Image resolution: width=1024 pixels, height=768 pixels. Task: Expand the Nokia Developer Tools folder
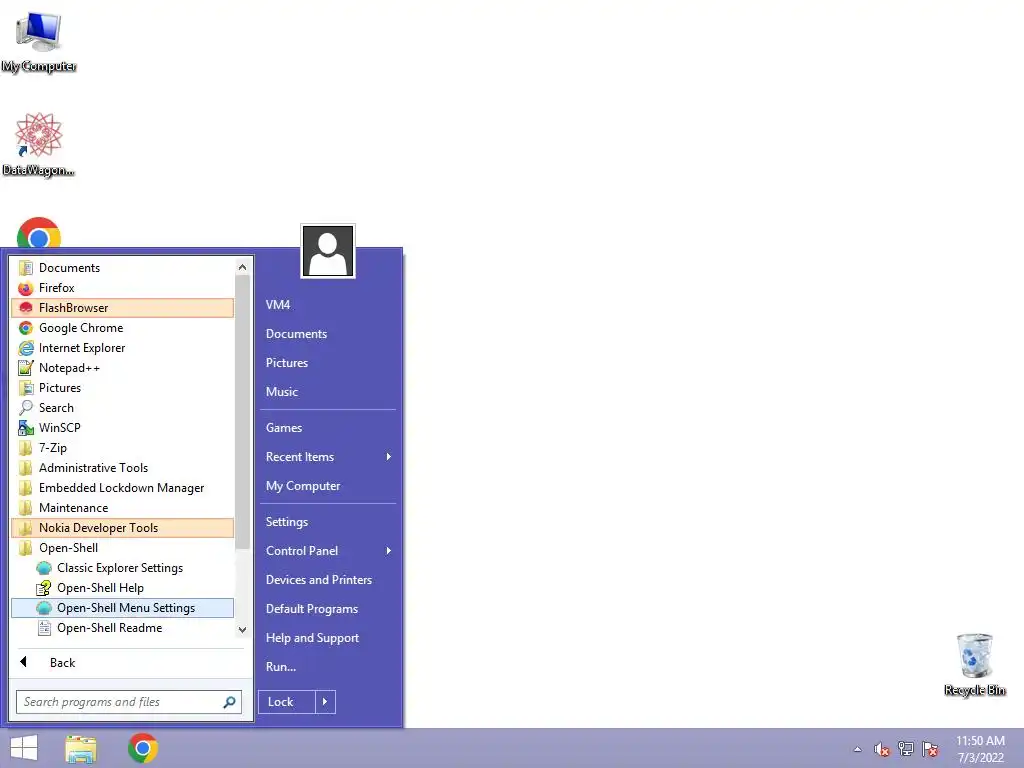122,528
